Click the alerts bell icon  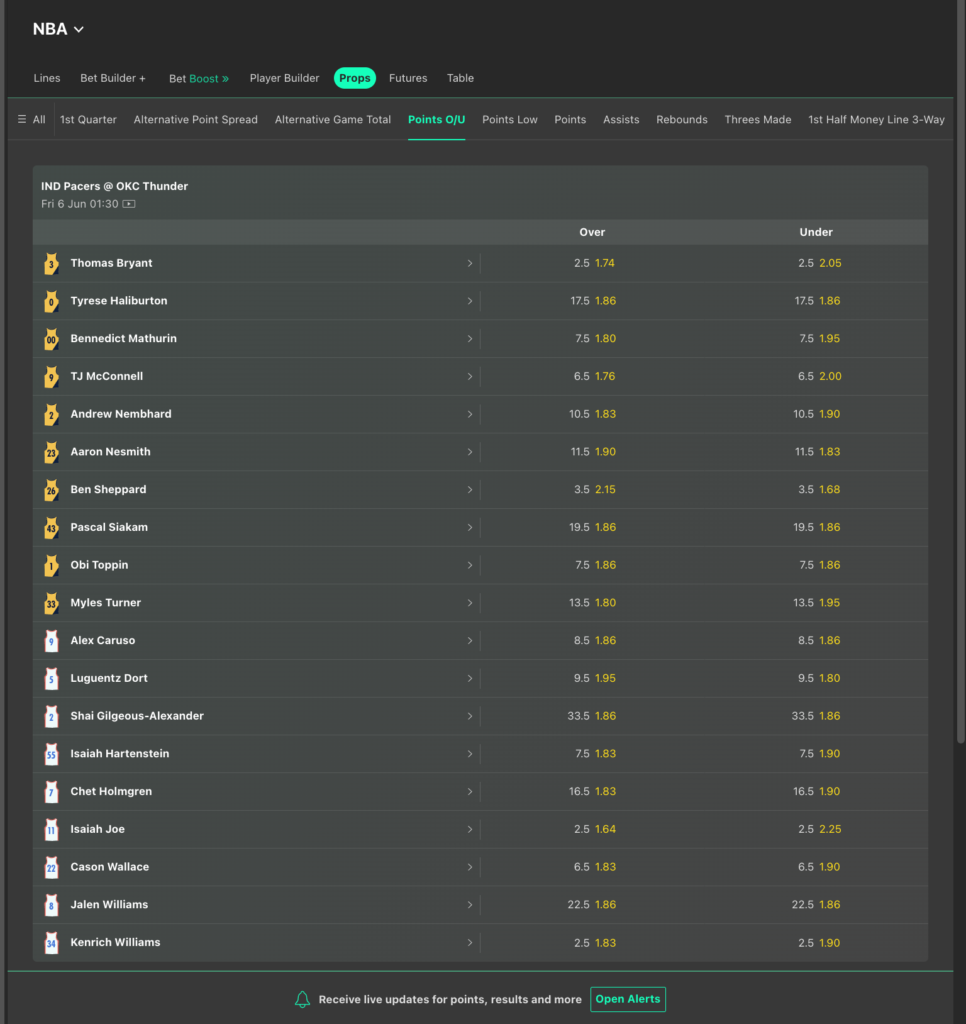(302, 999)
